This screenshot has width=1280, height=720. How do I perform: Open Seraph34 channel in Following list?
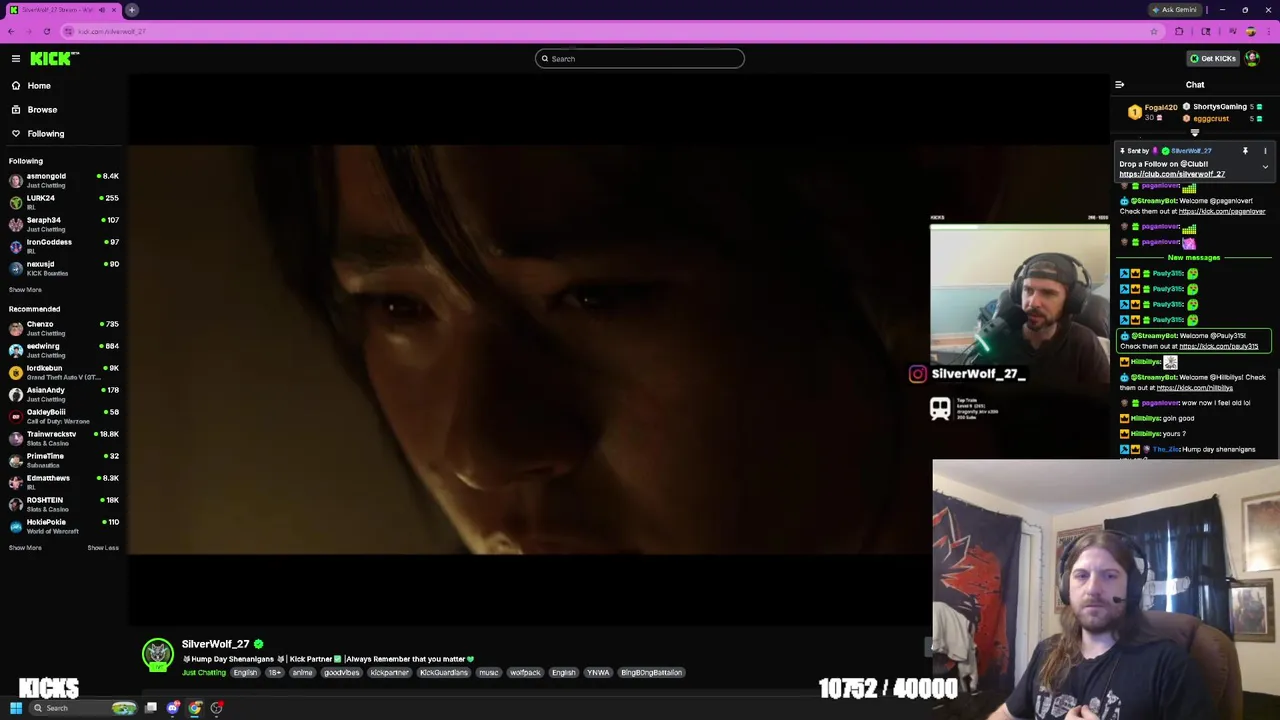pyautogui.click(x=64, y=224)
